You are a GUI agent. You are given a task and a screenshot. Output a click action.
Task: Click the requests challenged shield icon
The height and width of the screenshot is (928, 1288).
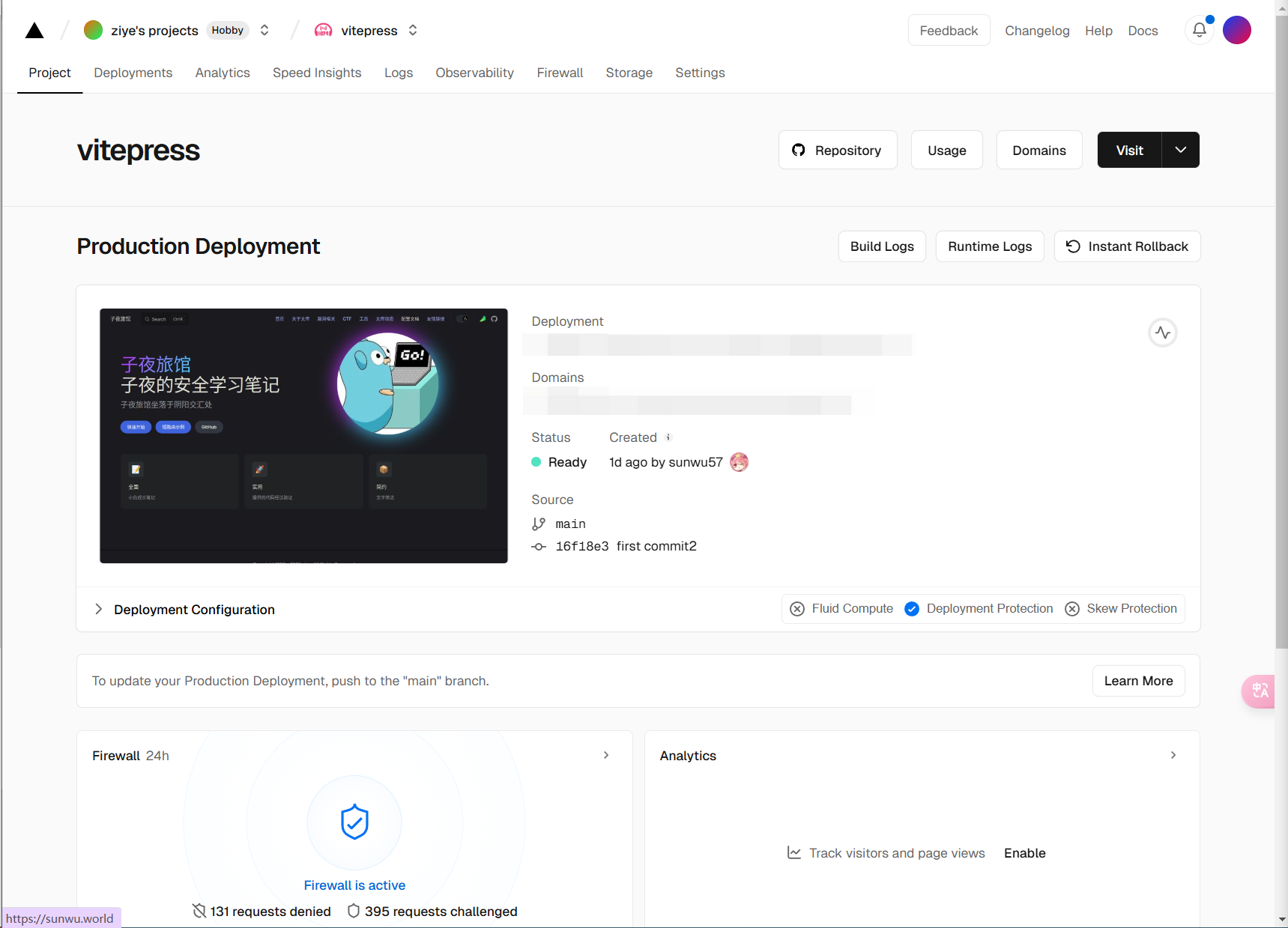tap(354, 911)
